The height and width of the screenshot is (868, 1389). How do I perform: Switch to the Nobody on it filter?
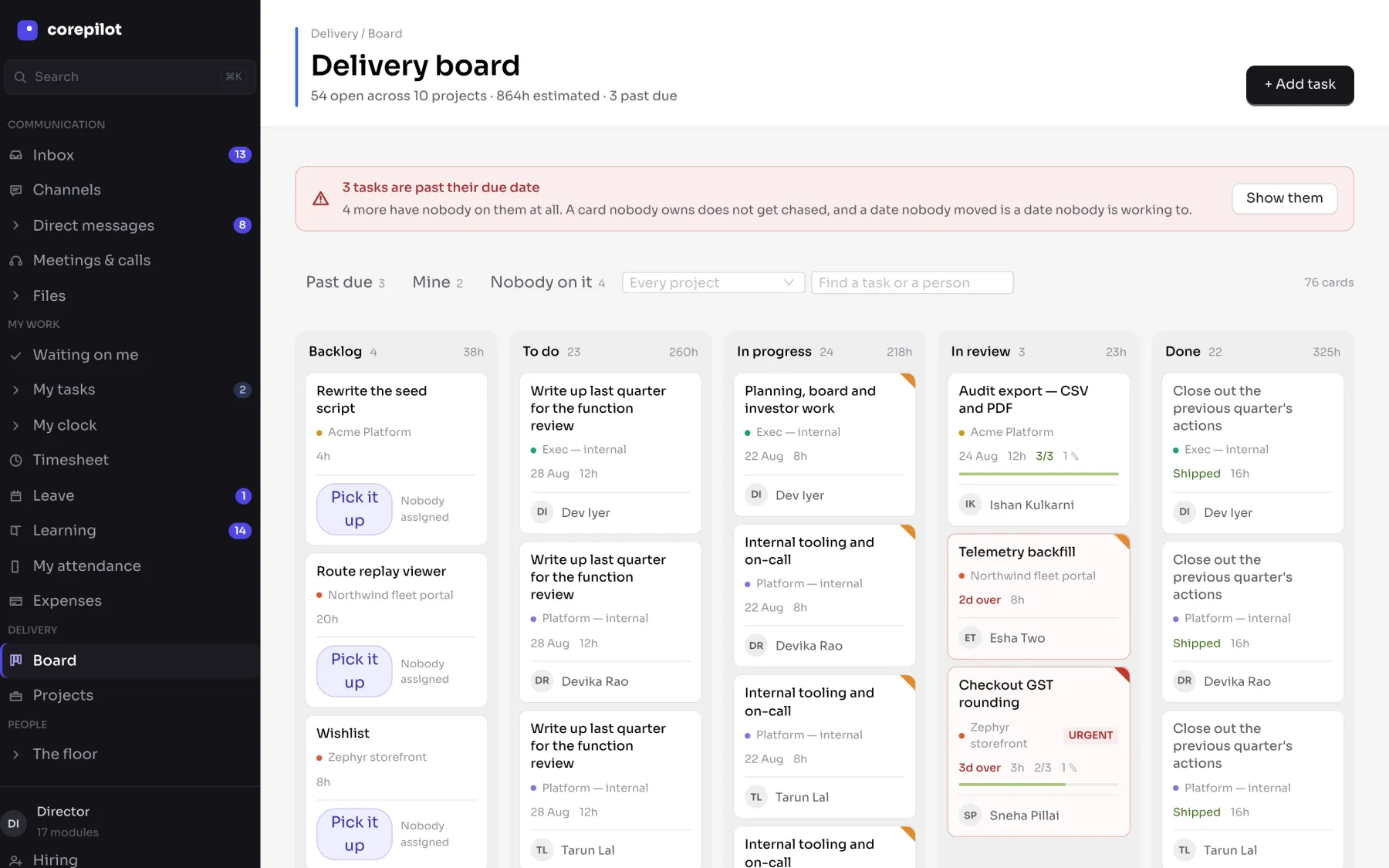click(x=548, y=282)
